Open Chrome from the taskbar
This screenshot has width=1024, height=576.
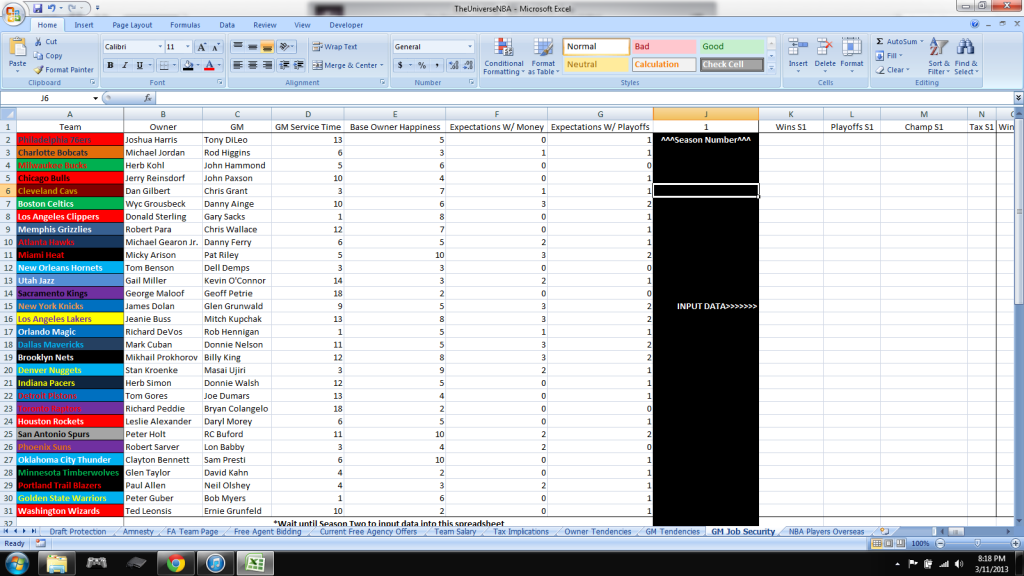point(176,563)
